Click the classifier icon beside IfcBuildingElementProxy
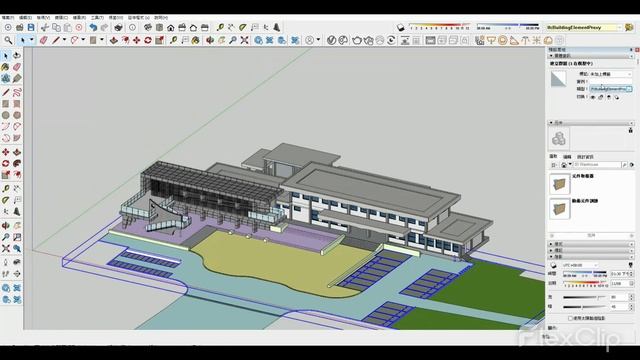This screenshot has height=360, width=640. tap(629, 27)
